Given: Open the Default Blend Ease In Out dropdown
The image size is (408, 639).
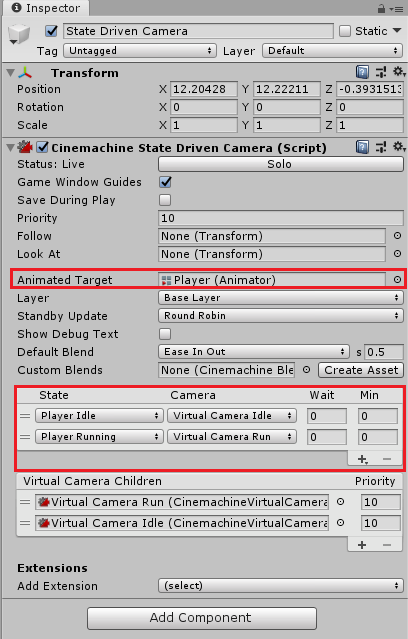Looking at the screenshot, I should coord(254,351).
